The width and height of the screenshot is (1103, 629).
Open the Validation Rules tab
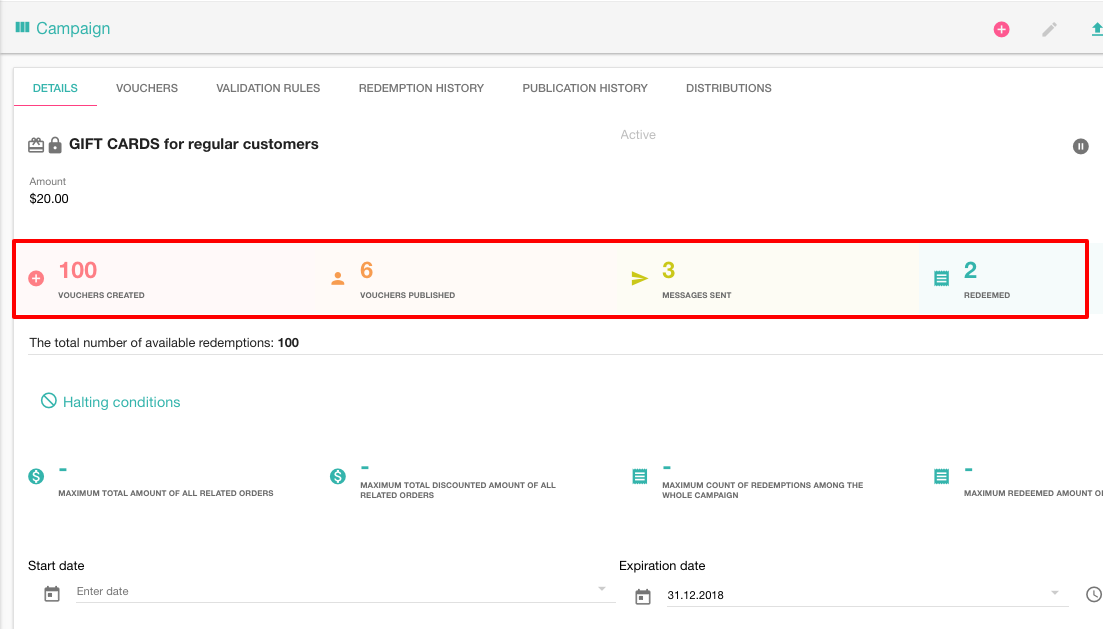(268, 88)
